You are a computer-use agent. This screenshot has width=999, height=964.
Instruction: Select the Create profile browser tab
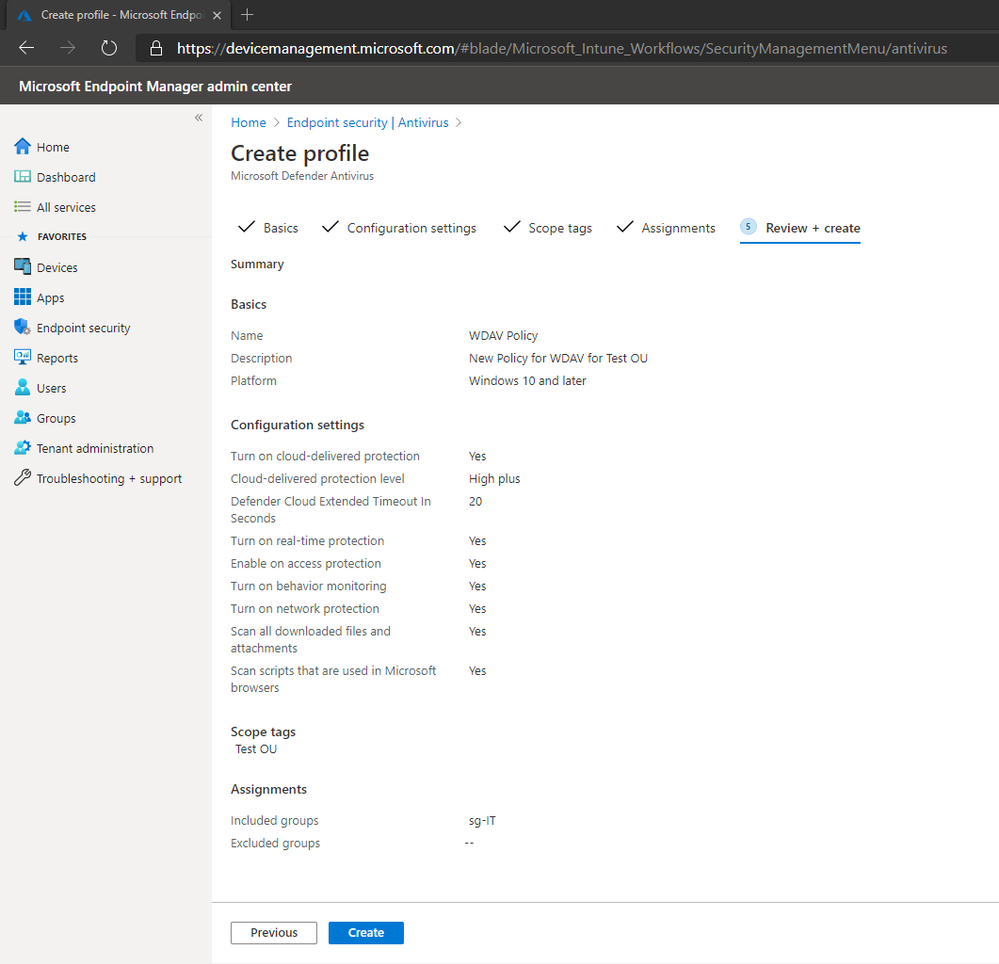coord(117,15)
